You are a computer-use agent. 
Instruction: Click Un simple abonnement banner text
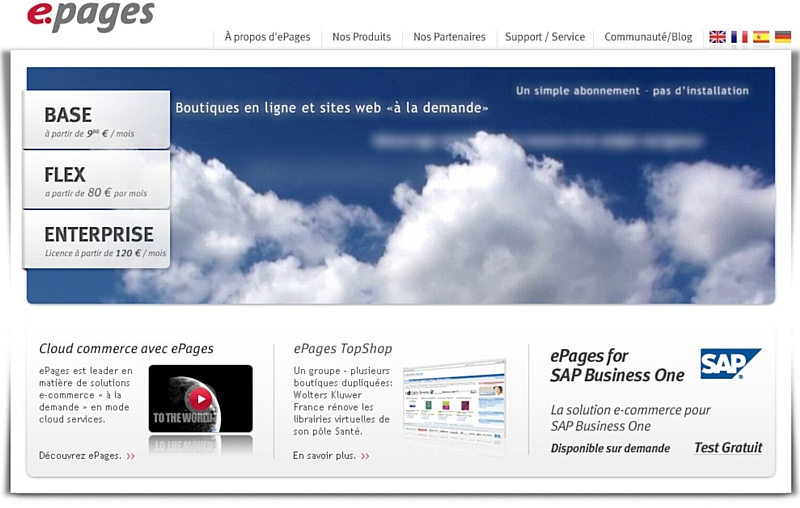(x=632, y=91)
